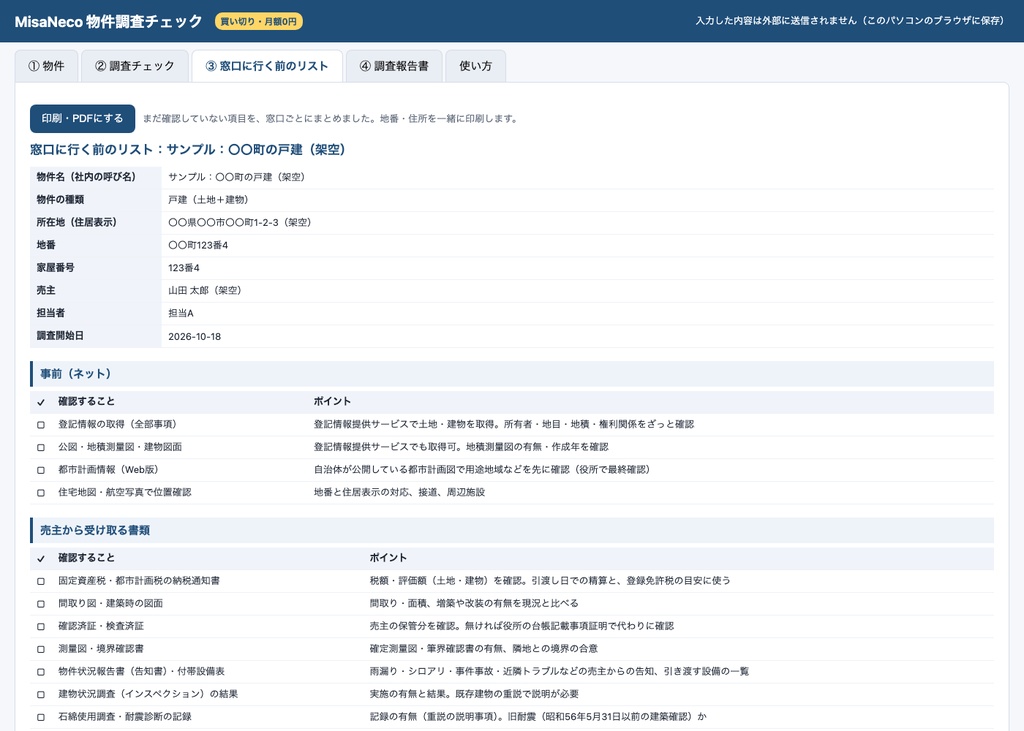Click the address 〇〇県〇〇市〇〇町1-2-3（架空）

[240, 222]
